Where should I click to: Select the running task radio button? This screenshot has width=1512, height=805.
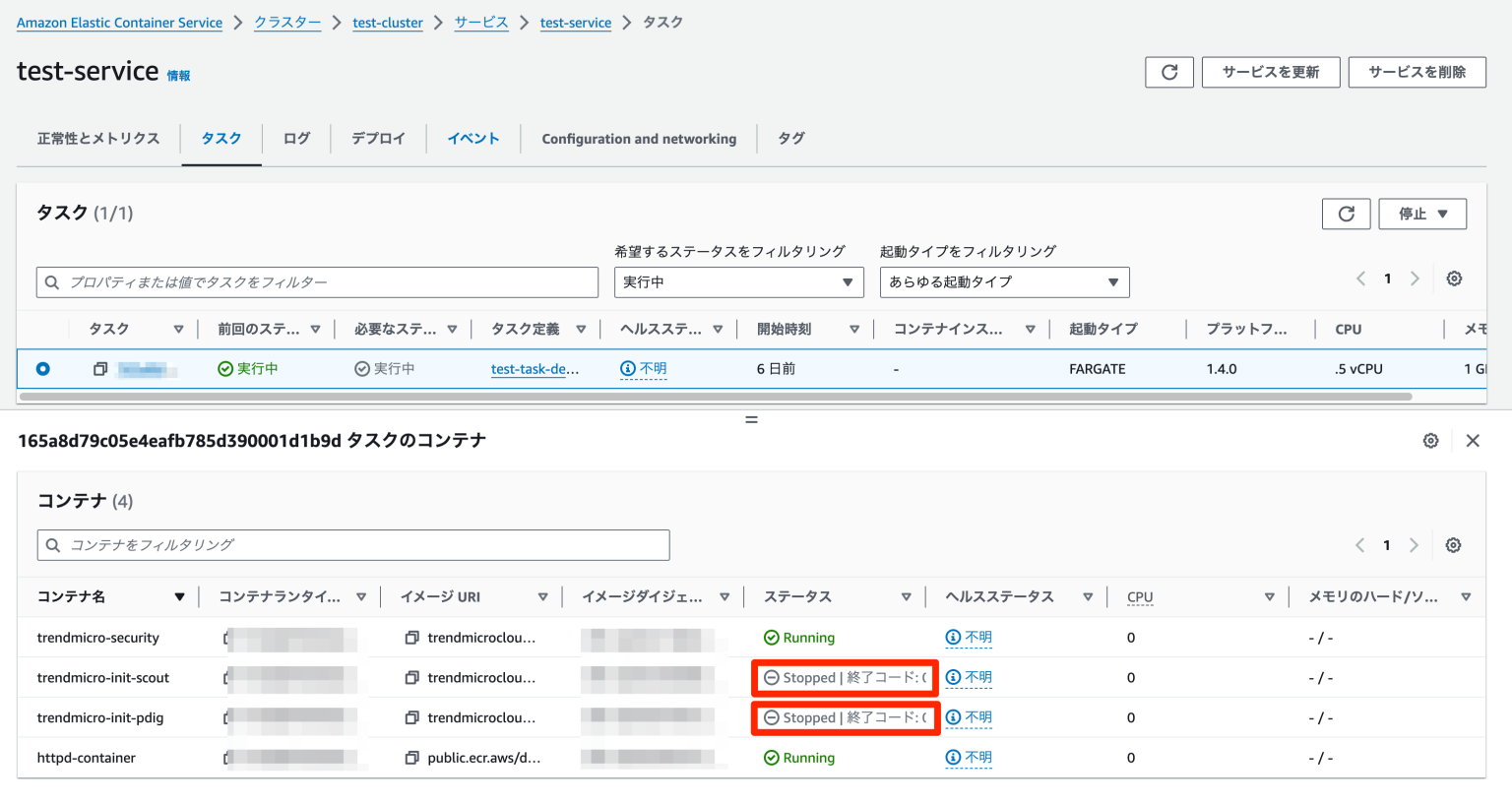[42, 369]
